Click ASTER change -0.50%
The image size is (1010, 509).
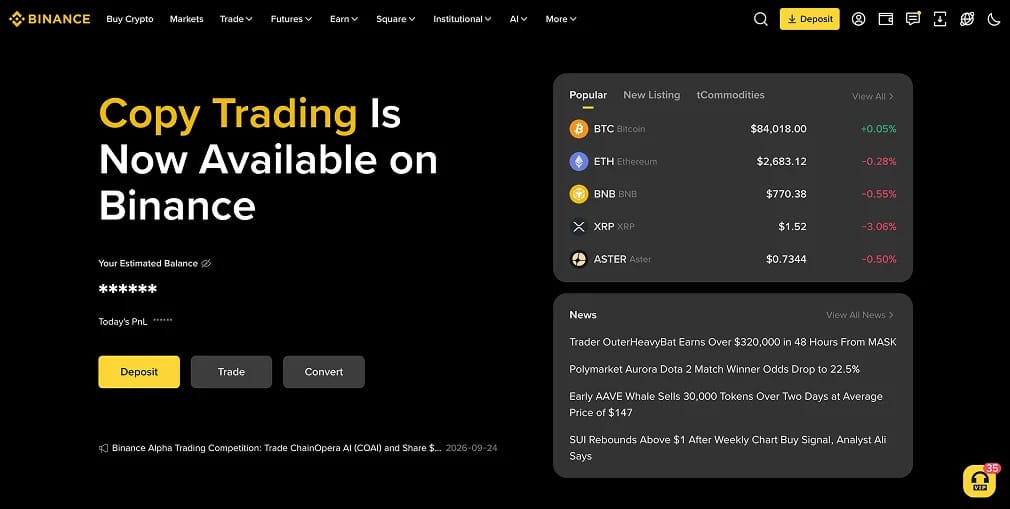(879, 259)
